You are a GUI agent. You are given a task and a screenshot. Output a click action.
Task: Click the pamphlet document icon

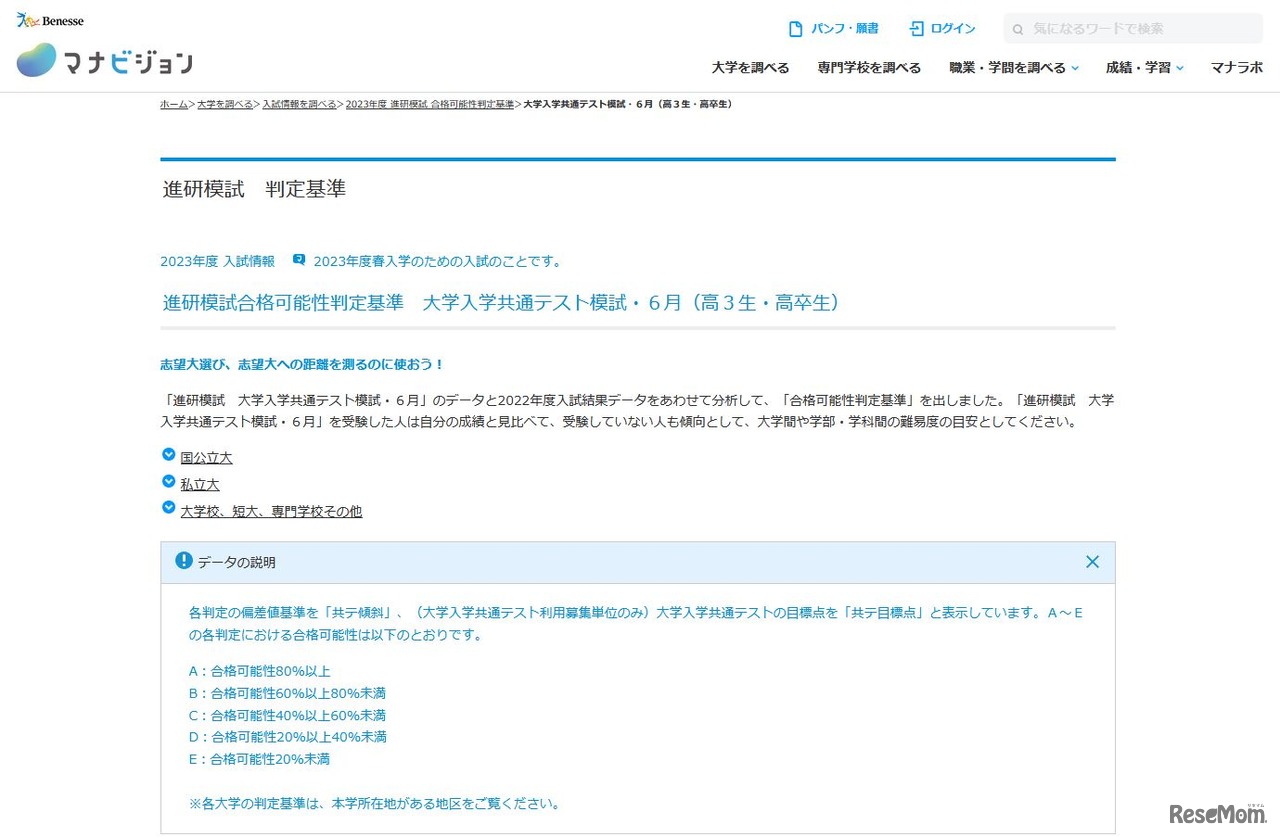click(796, 29)
